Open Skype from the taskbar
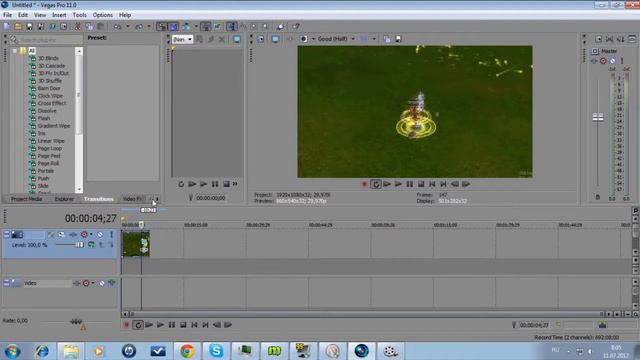Screen dimensions: 640x360 [x=216, y=351]
